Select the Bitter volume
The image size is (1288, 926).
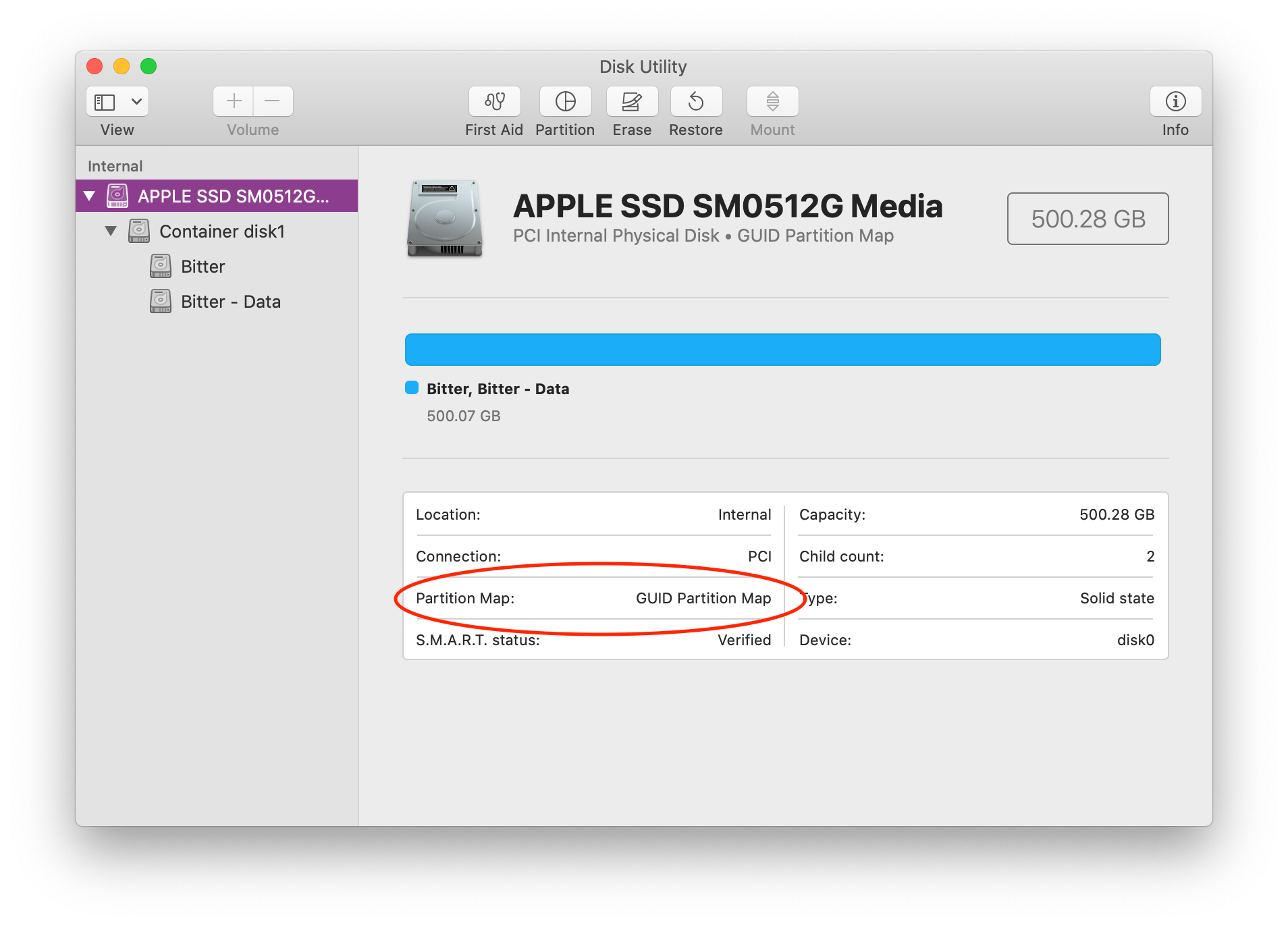(203, 266)
